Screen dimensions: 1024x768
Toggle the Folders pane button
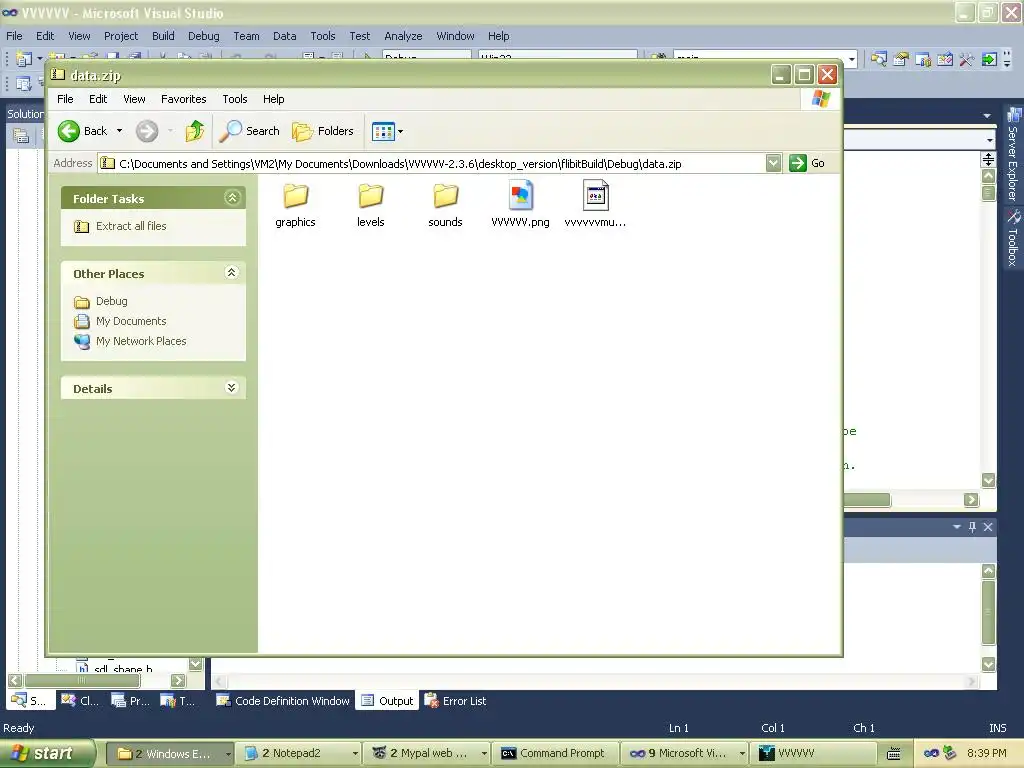[x=323, y=131]
